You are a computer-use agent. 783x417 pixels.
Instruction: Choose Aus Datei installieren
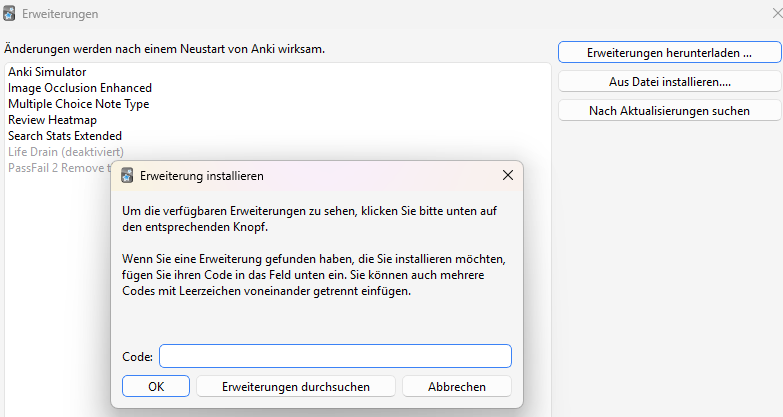669,81
